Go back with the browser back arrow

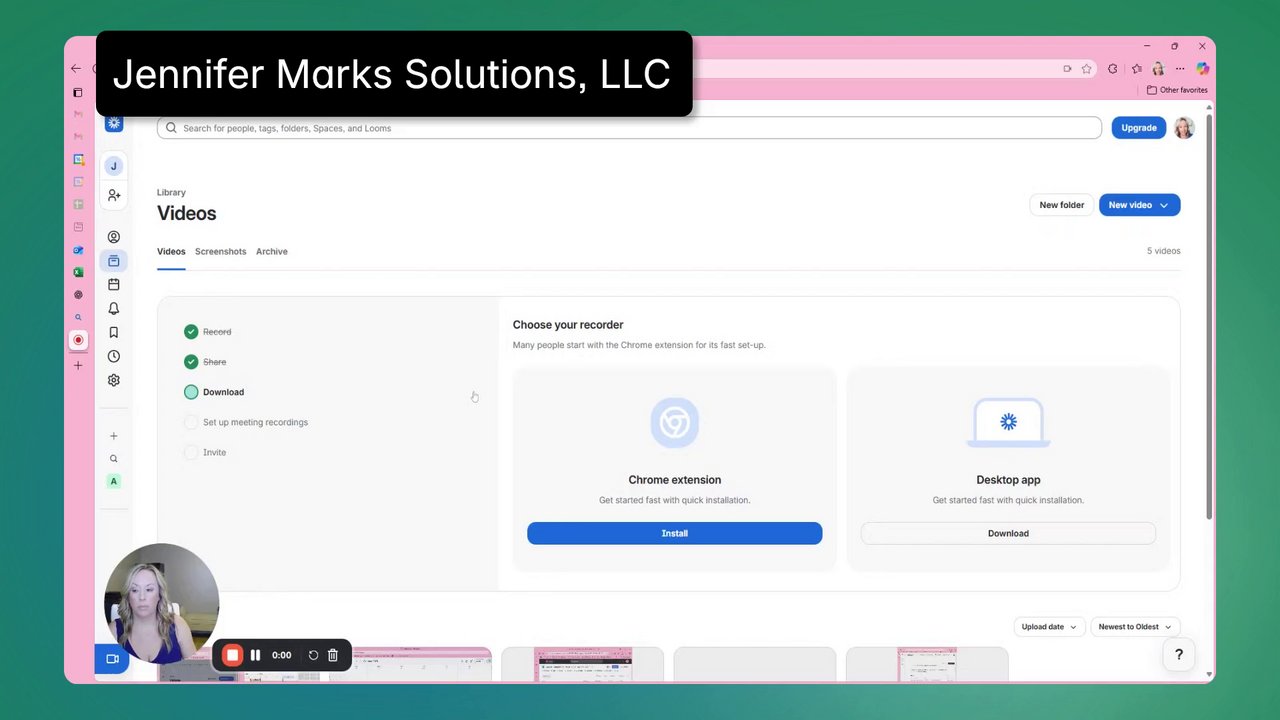point(76,69)
